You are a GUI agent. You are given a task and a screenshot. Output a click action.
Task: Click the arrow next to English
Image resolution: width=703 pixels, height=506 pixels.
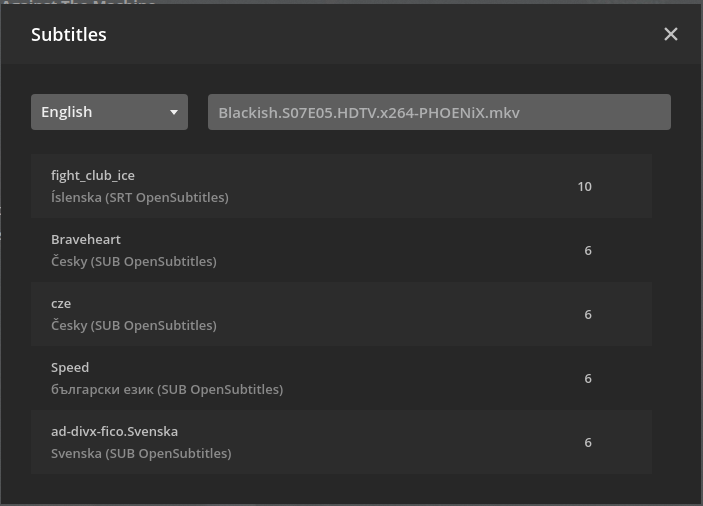pyautogui.click(x=174, y=113)
